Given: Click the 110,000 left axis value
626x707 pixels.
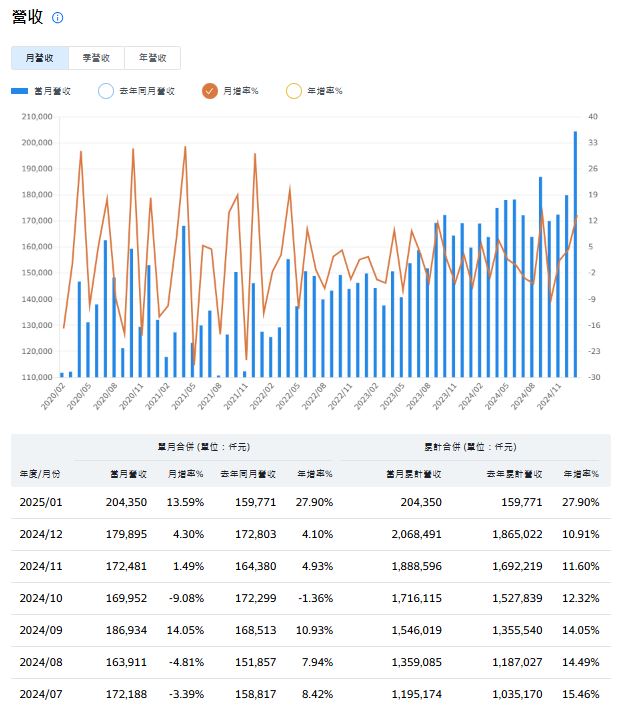Looking at the screenshot, I should pos(37,377).
